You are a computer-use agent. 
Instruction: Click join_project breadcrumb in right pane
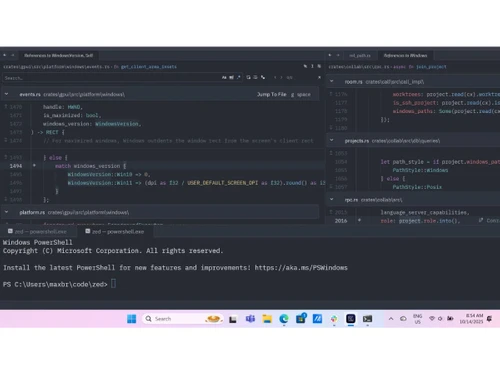(431, 67)
